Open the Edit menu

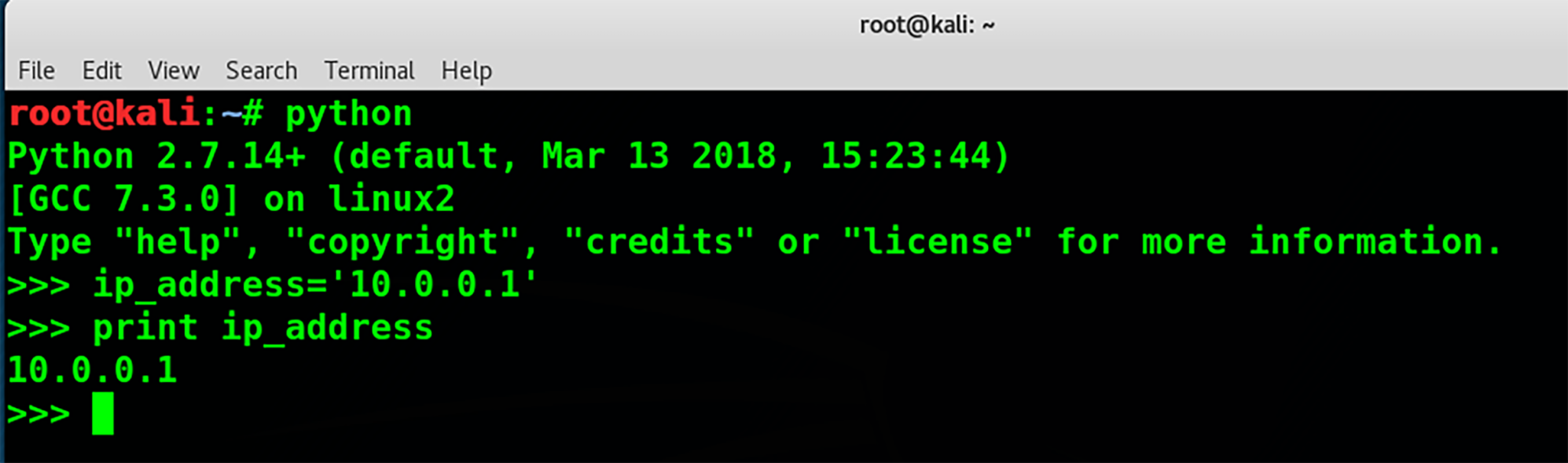point(101,71)
